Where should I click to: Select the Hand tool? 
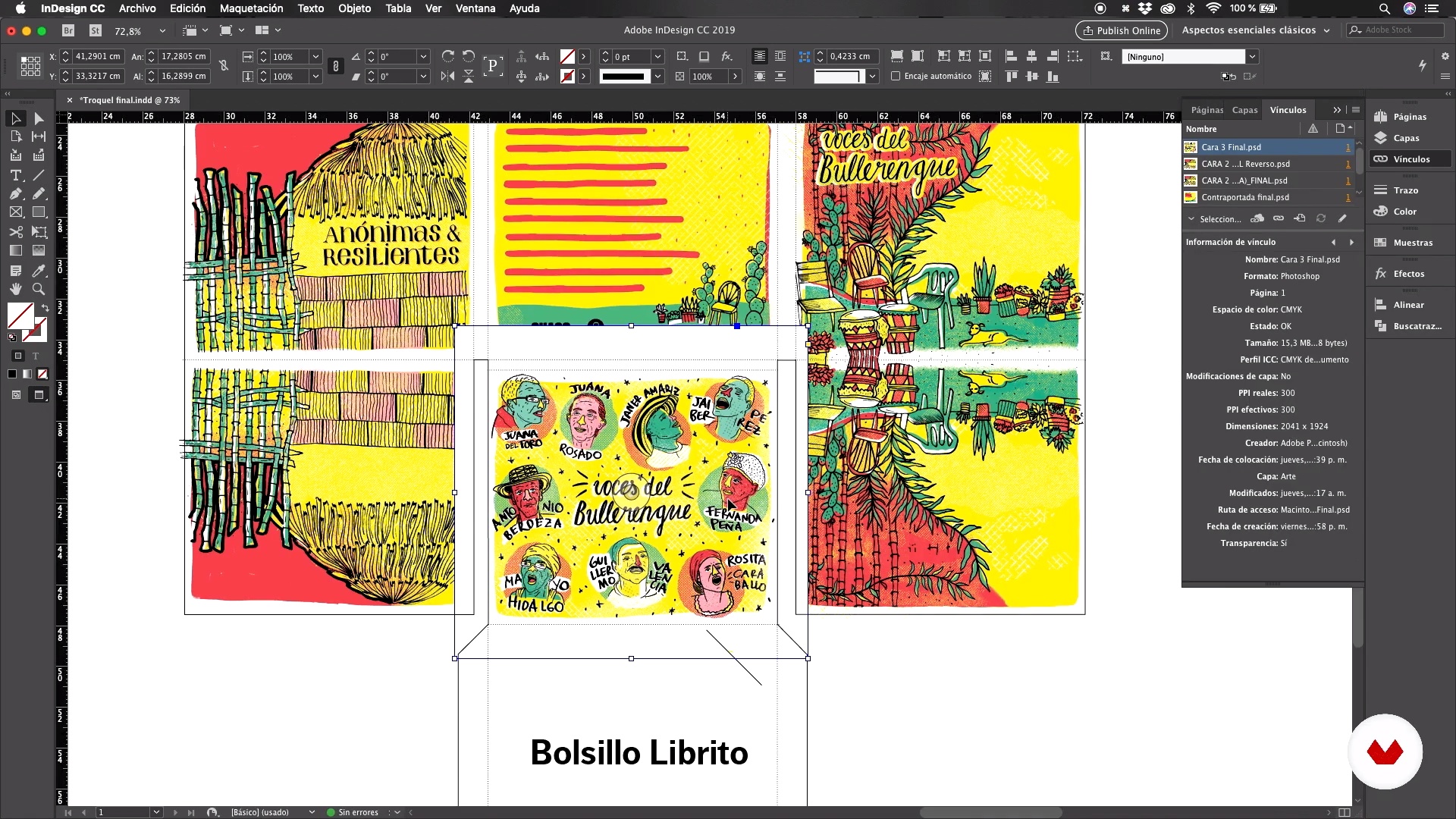tap(15, 289)
